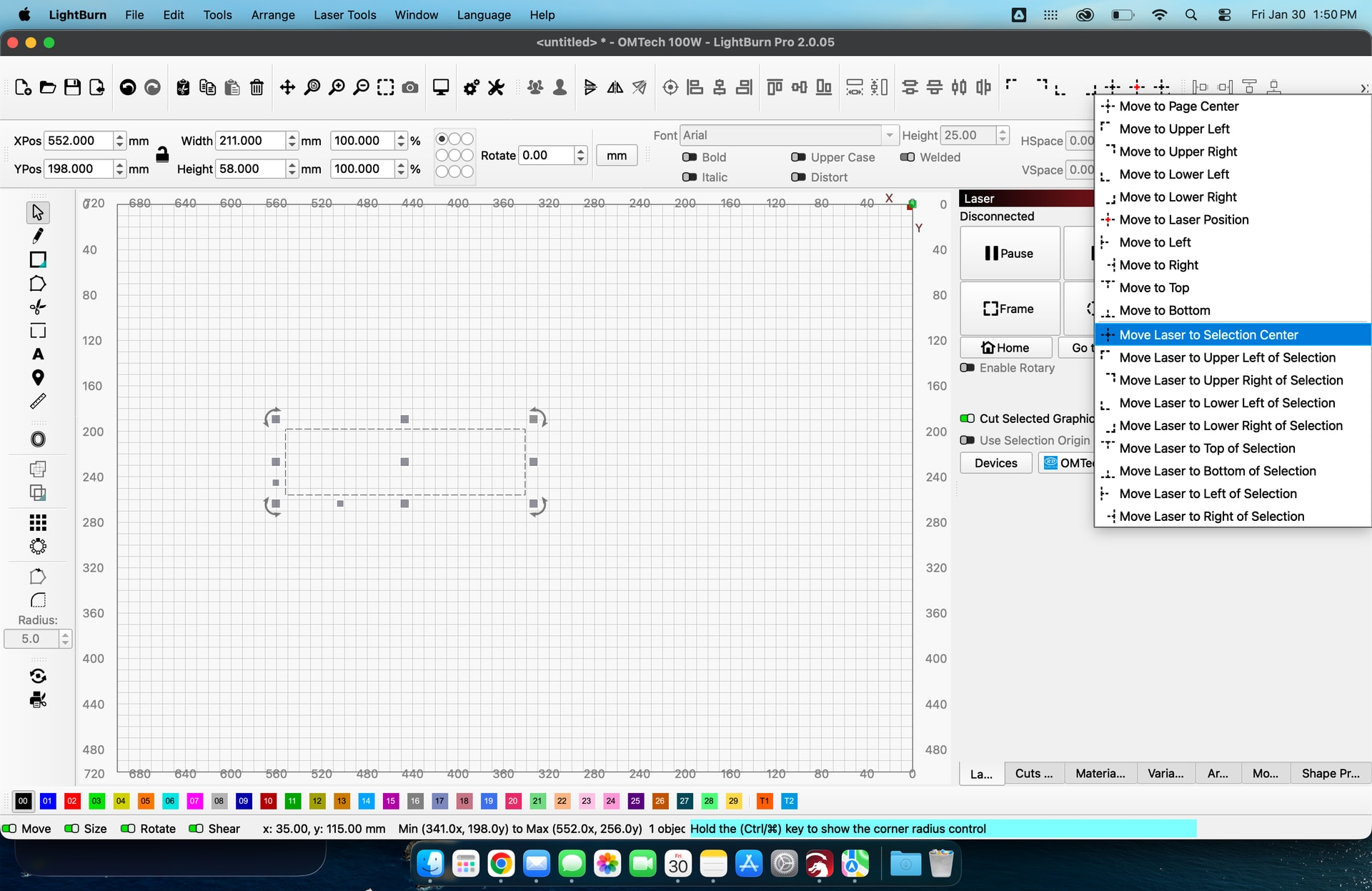
Task: Open the device settings wrench icon
Action: (x=496, y=87)
